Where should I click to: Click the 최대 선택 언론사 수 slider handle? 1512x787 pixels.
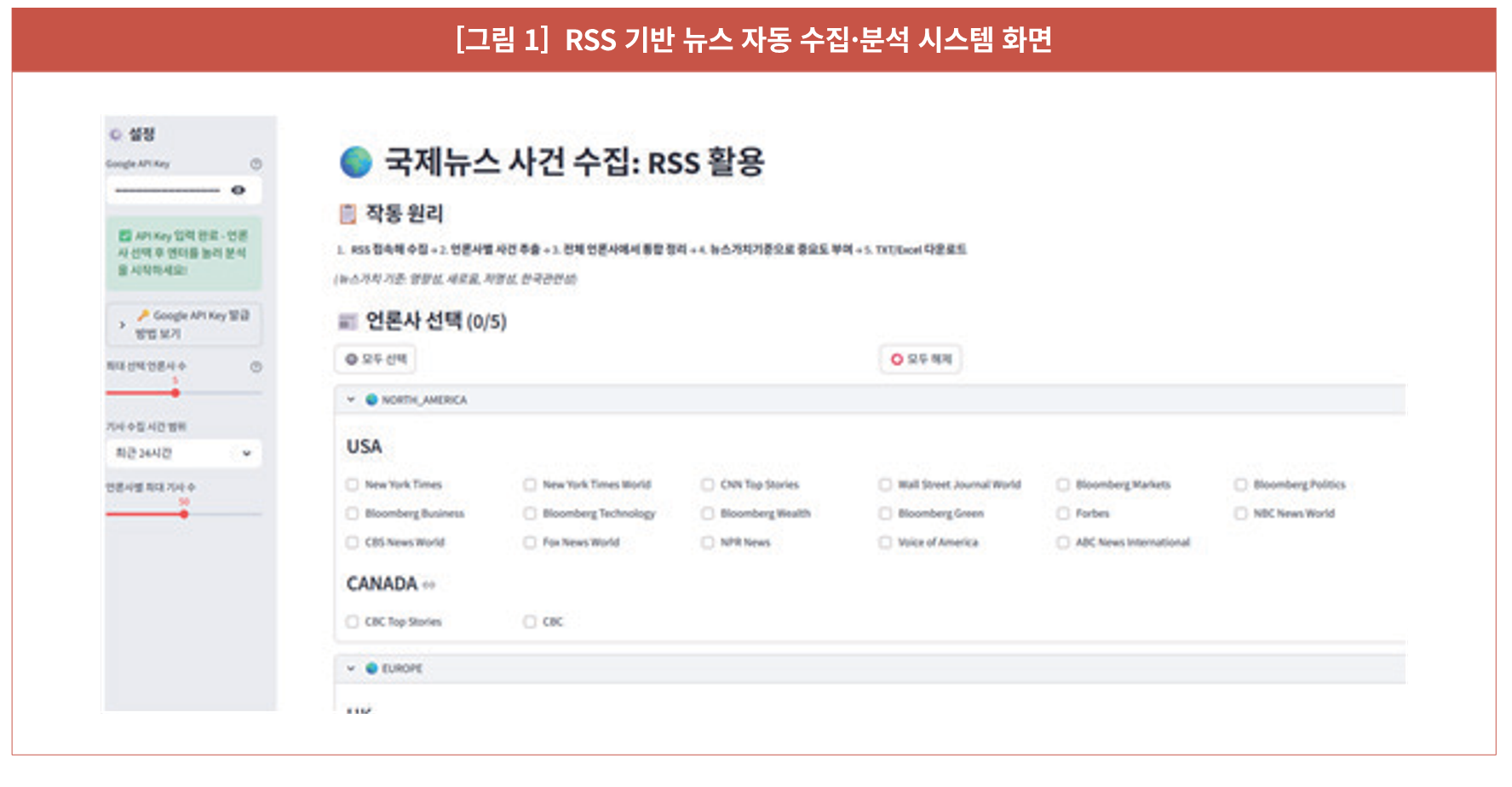tap(175, 393)
